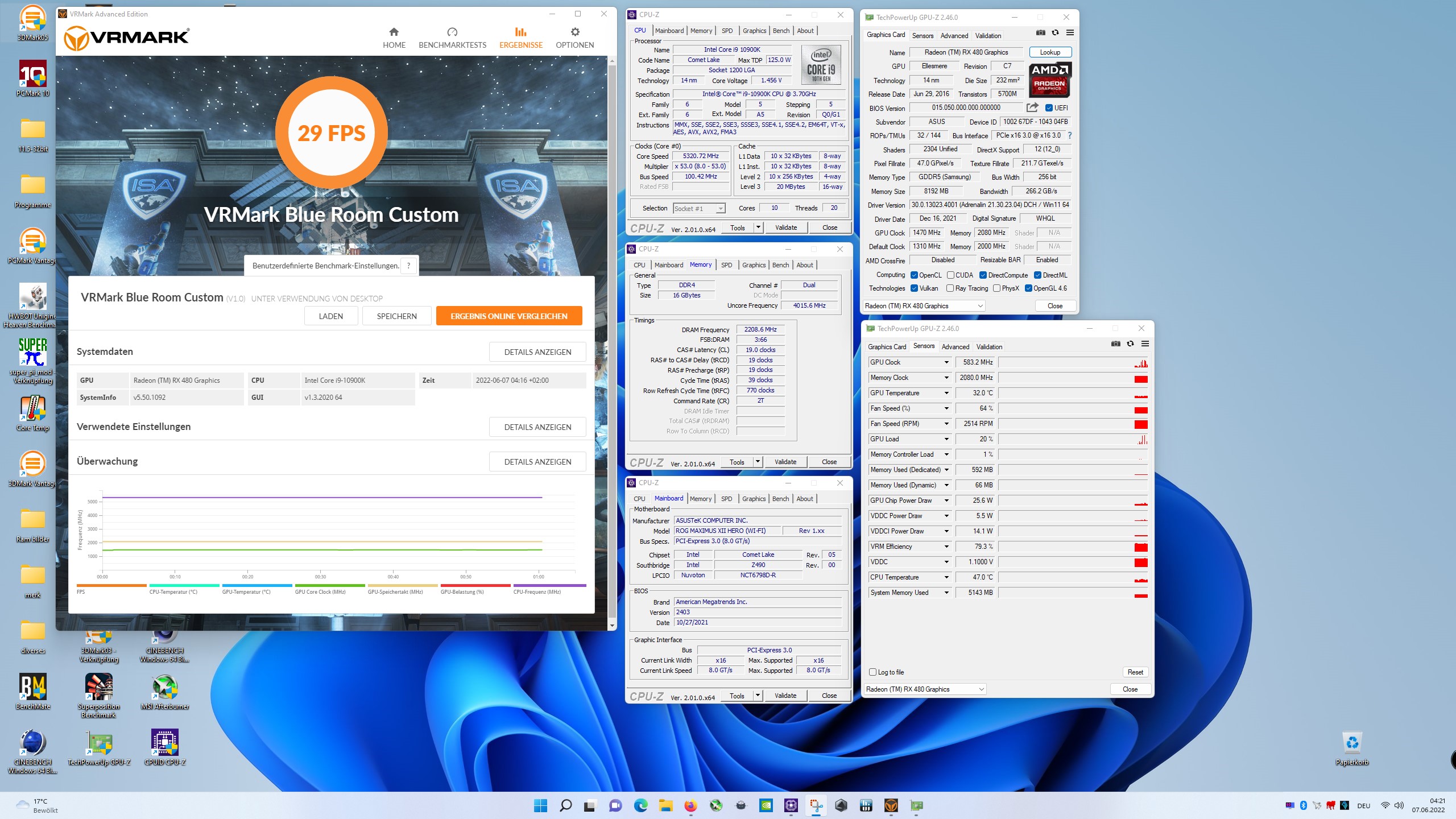The height and width of the screenshot is (819, 1456).
Task: Select the Papierkorb recycle bin icon
Action: pos(1352,748)
